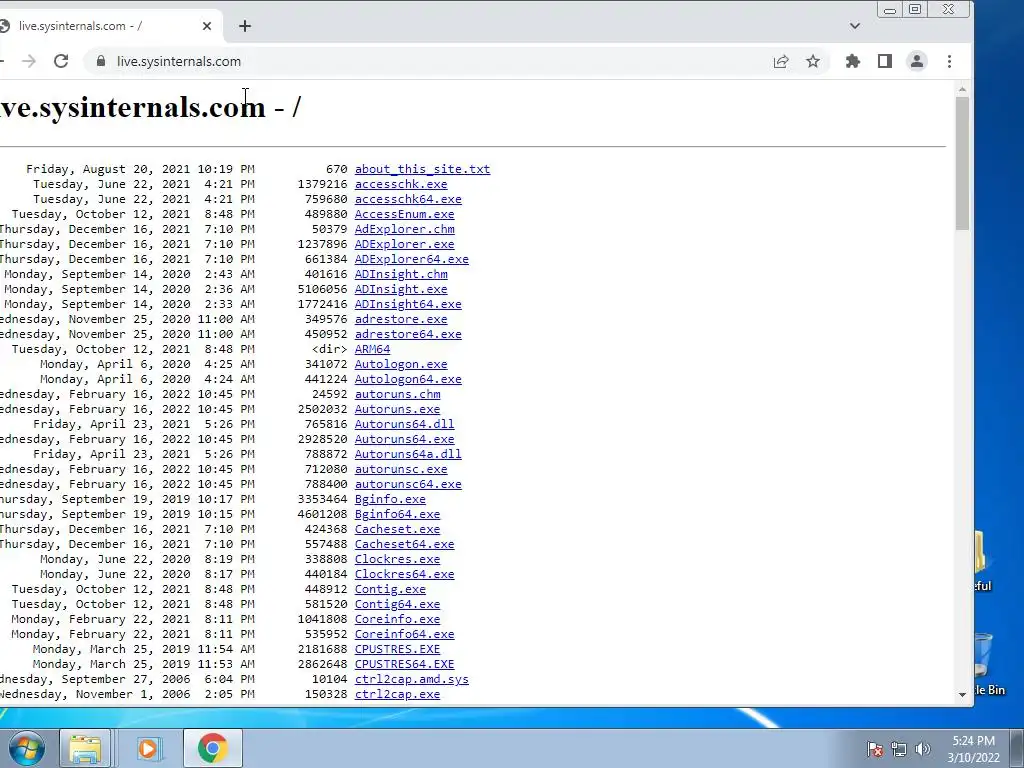
Task: Click Chrome icon in taskbar
Action: pos(213,748)
